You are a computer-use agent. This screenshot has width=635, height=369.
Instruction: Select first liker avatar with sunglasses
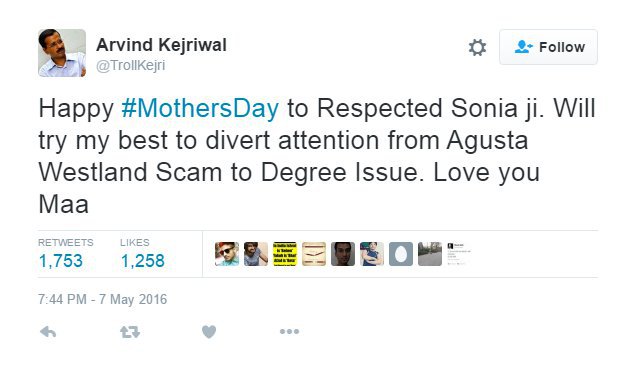227,254
